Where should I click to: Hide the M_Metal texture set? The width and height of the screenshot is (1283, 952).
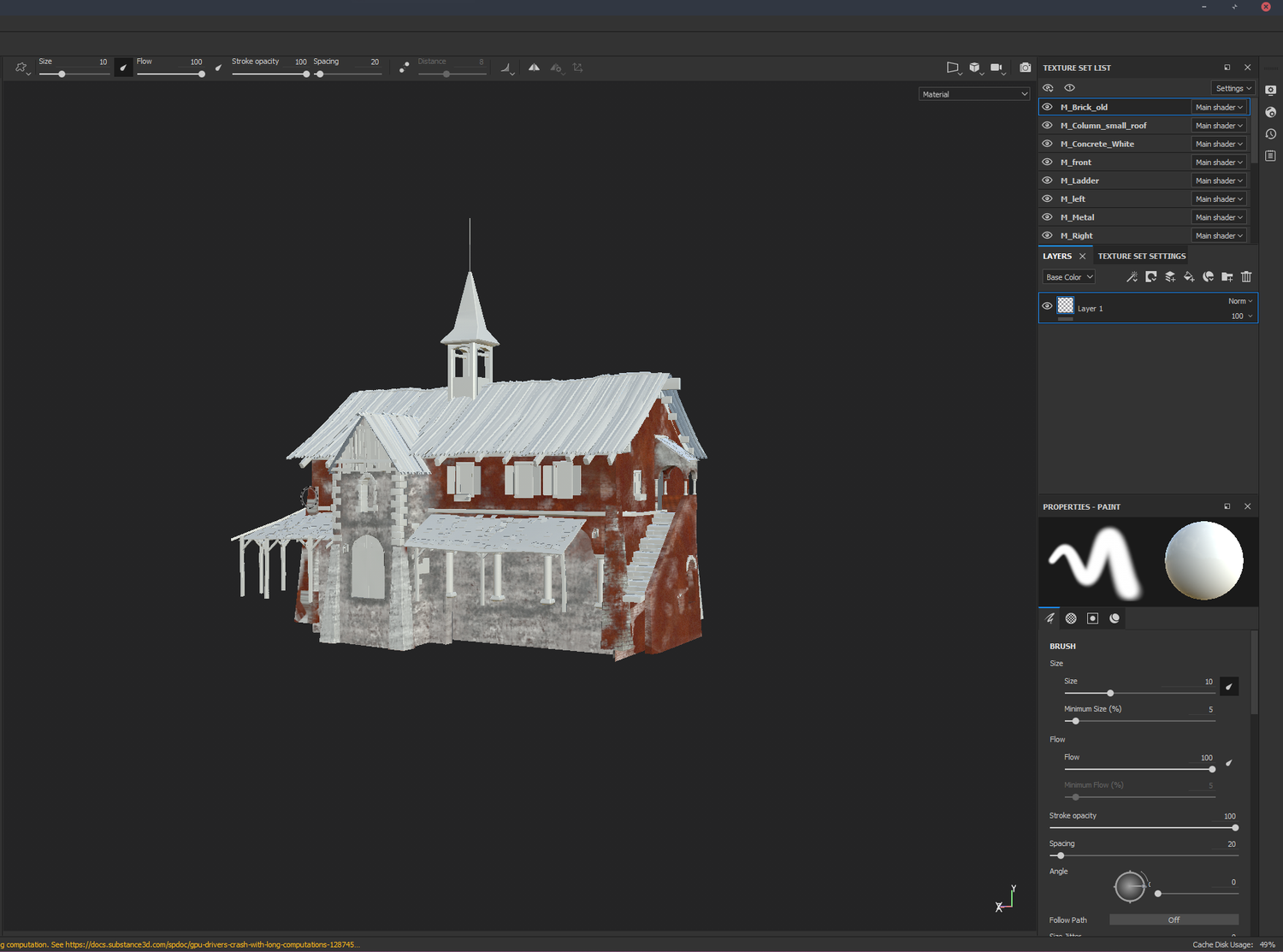pos(1047,216)
